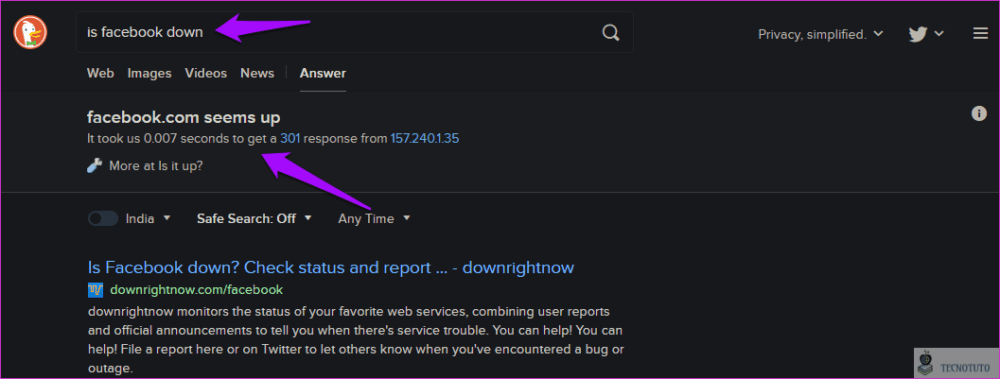
Task: Open the 157.240.1.35 IP address link
Action: [425, 138]
